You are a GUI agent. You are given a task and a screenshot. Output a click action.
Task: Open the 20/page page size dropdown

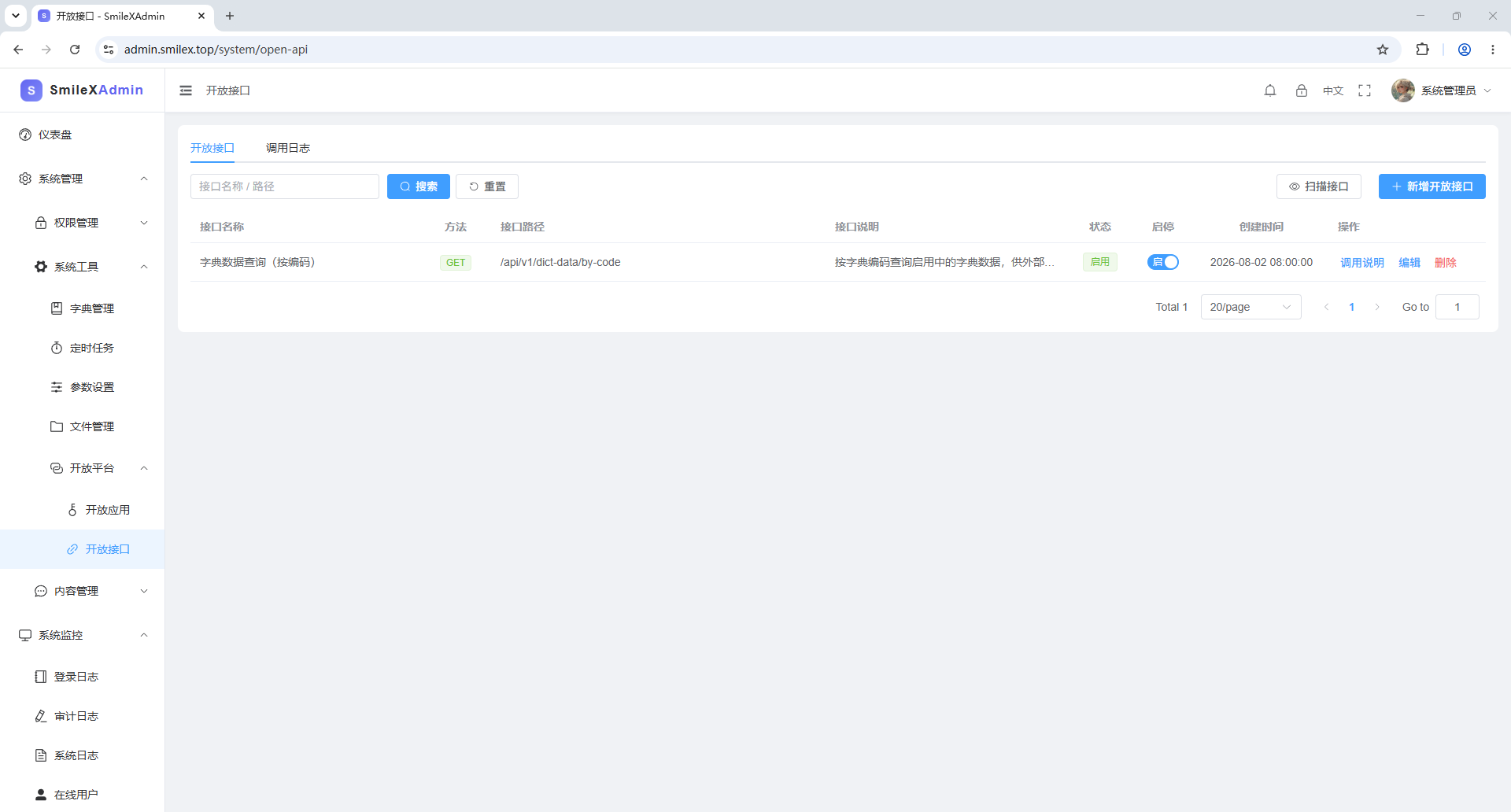[1251, 307]
